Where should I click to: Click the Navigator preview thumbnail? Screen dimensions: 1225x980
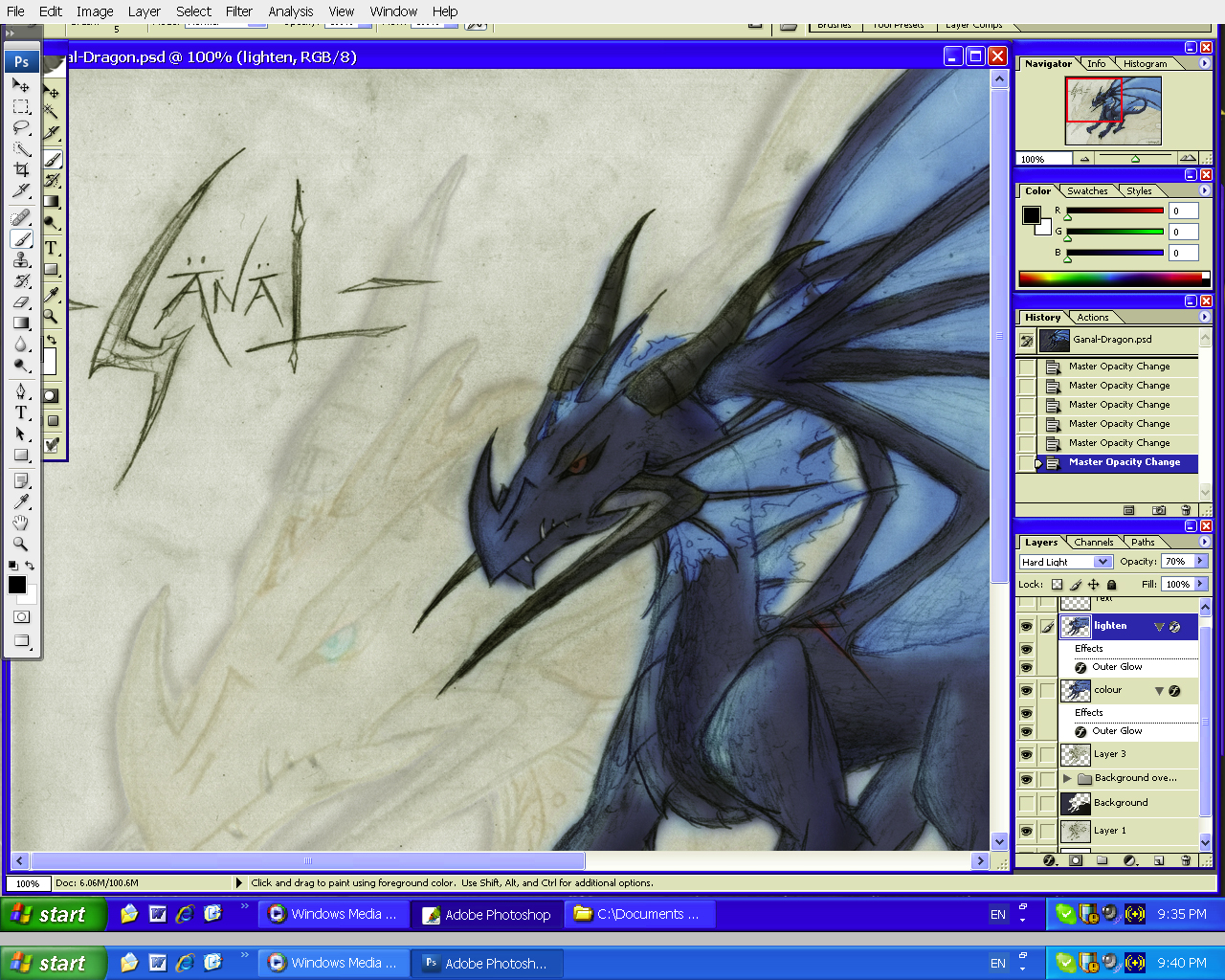[1113, 111]
